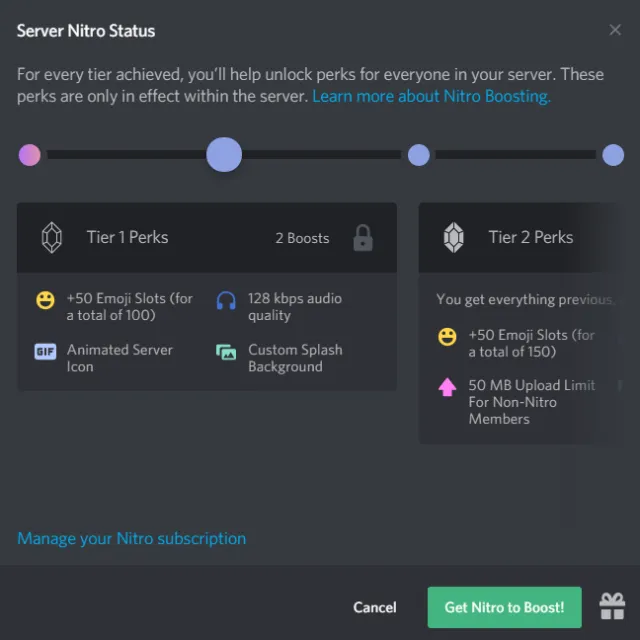
Task: Click the Tier 2 Perks card header
Action: tap(530, 238)
